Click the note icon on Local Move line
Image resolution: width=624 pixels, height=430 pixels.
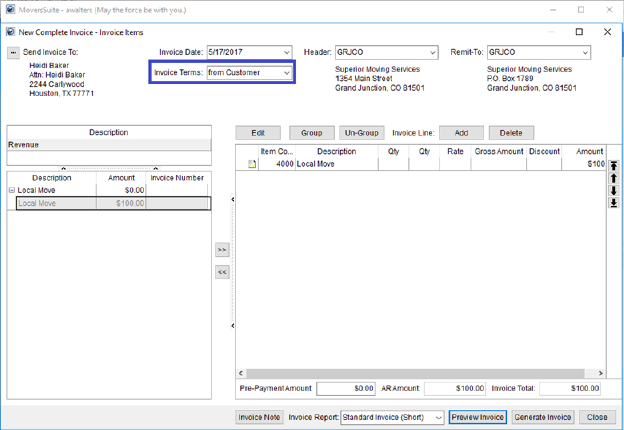click(x=253, y=164)
